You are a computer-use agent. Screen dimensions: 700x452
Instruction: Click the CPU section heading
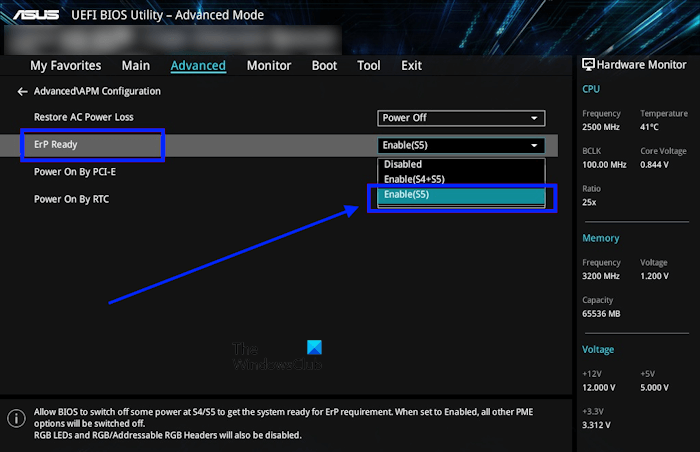tap(591, 89)
